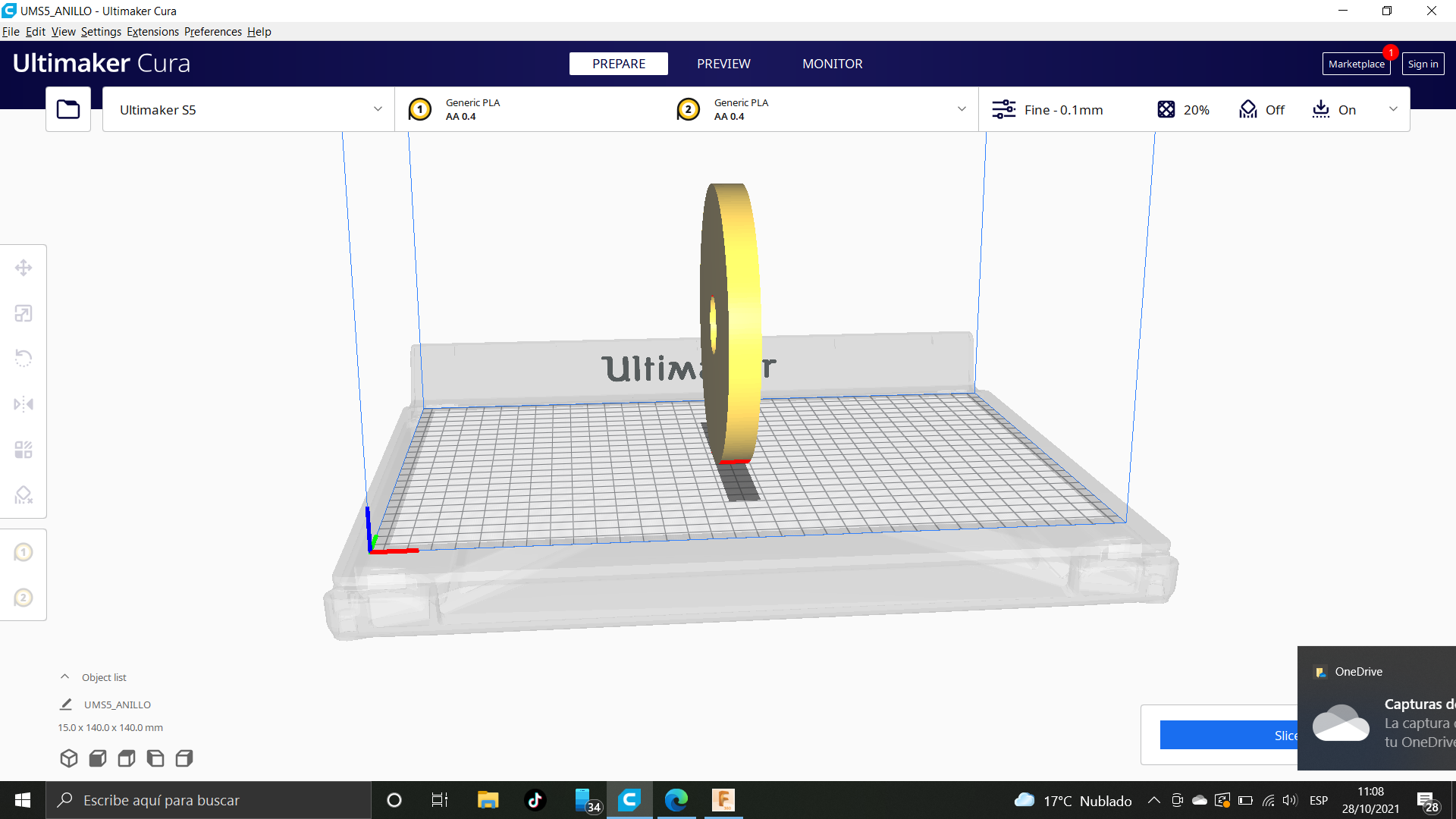Open file folder icon
This screenshot has height=819, width=1456.
click(x=68, y=109)
